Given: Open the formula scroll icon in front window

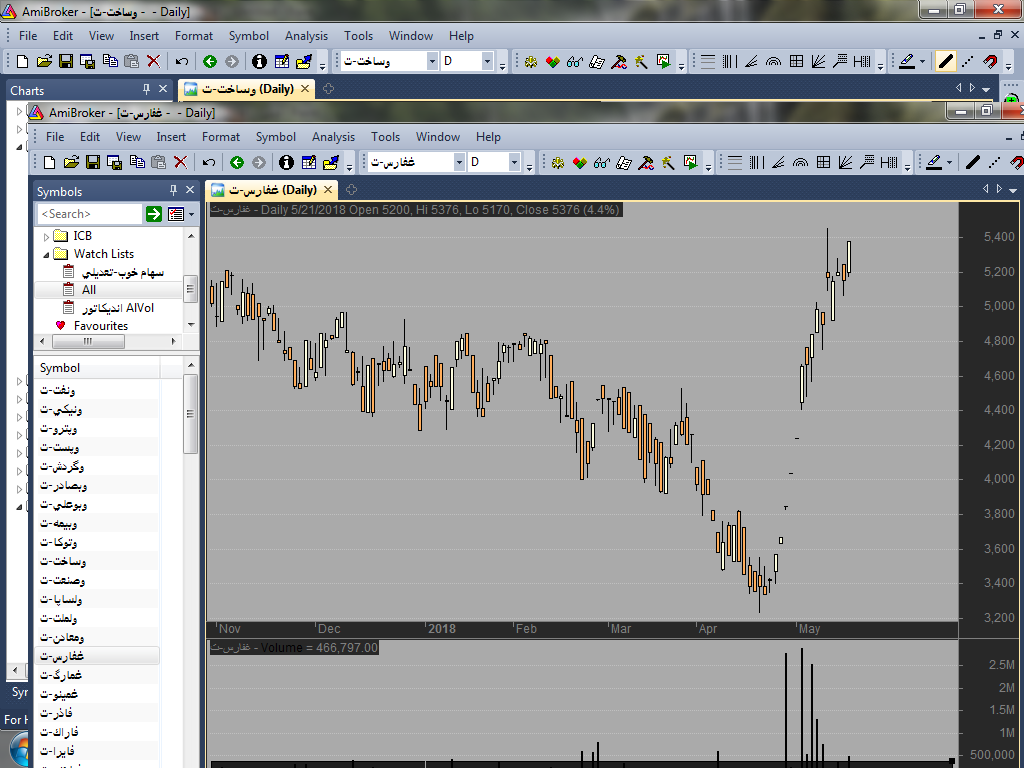Looking at the screenshot, I should pos(624,163).
